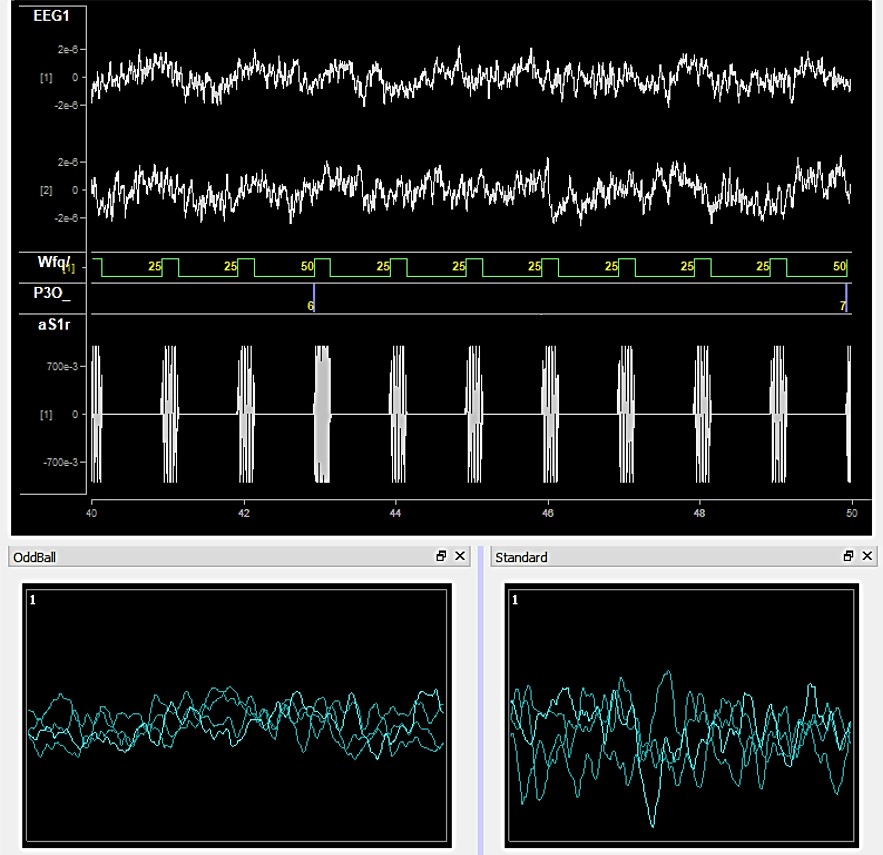Undock the Standard panel with its float icon
The height and width of the screenshot is (855, 883).
click(848, 556)
